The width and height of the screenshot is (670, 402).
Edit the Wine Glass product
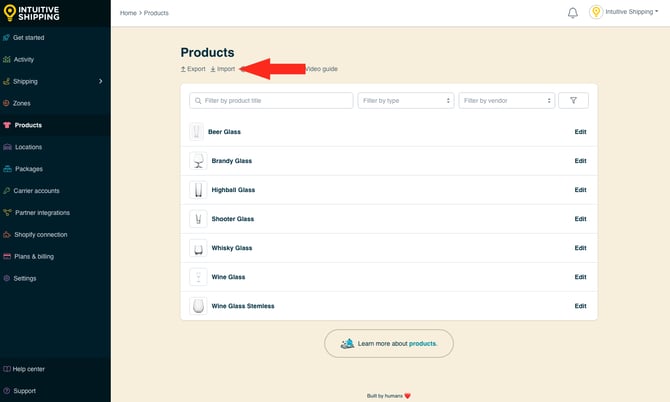click(x=580, y=277)
